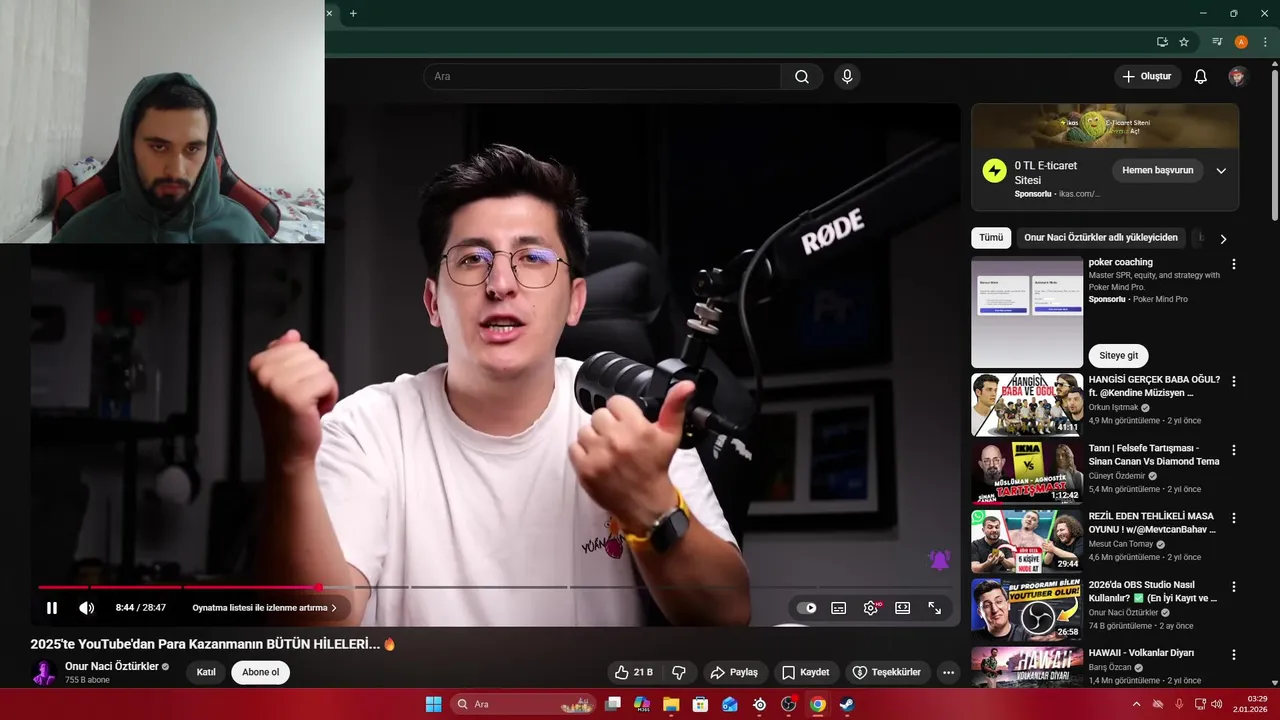The height and width of the screenshot is (720, 1280).
Task: Bookmark this page with star icon
Action: tap(1184, 42)
